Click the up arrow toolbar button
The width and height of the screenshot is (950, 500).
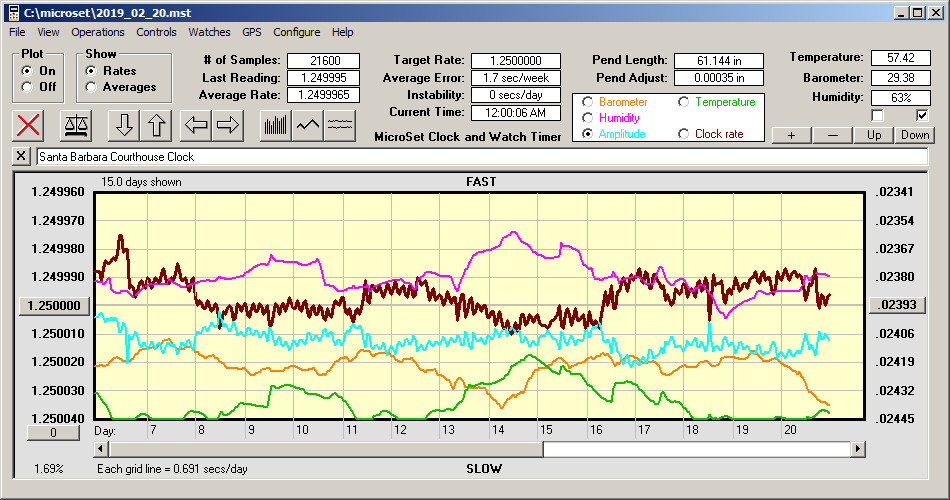coord(156,125)
